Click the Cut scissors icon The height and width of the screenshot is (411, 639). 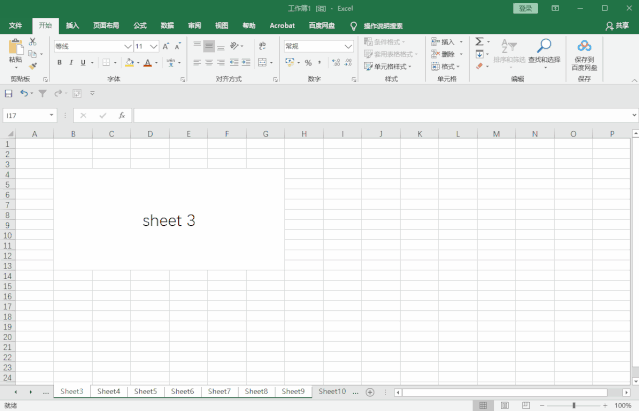pyautogui.click(x=33, y=42)
